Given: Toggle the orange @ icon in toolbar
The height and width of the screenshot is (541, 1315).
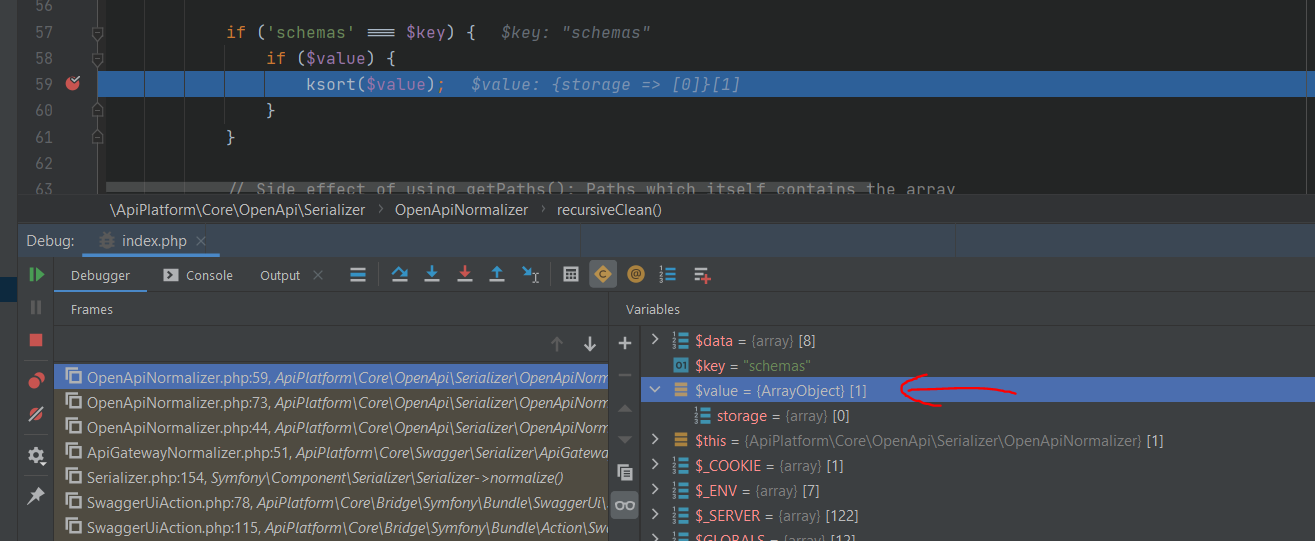Looking at the screenshot, I should click(636, 275).
